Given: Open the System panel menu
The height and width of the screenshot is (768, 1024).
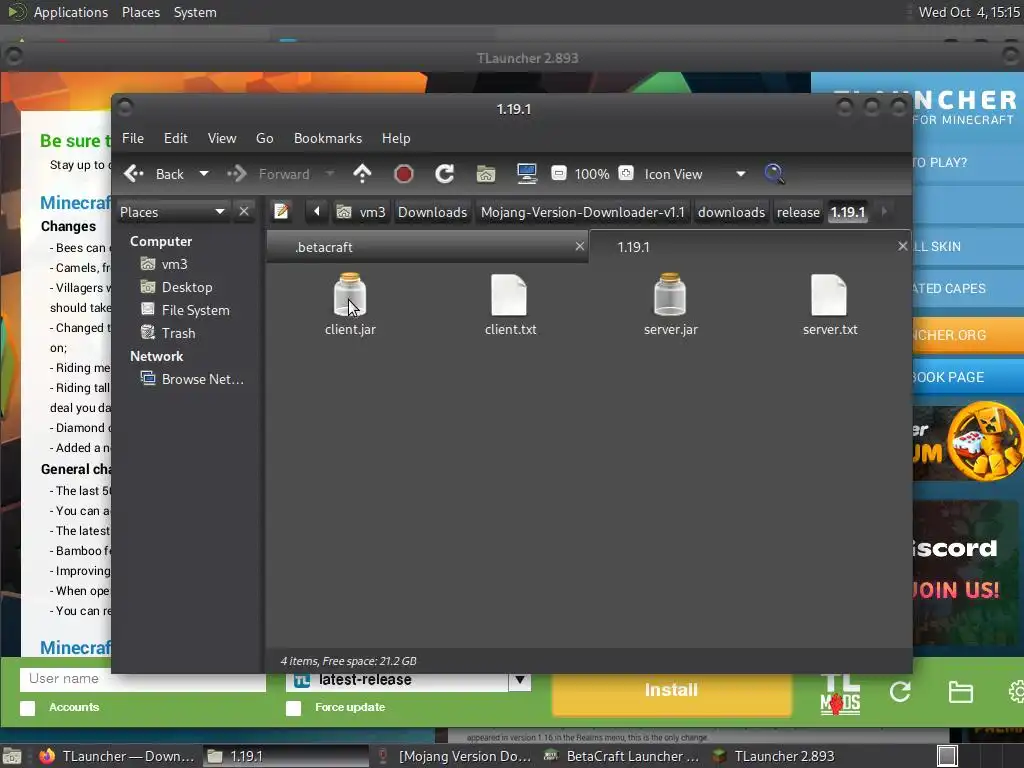Looking at the screenshot, I should click(x=195, y=12).
